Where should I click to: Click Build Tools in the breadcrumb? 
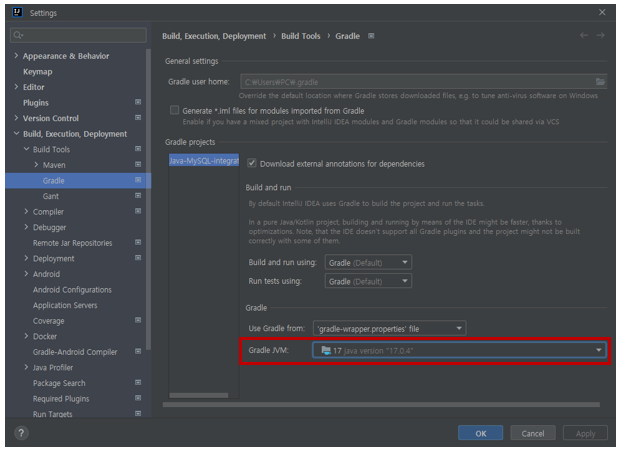click(301, 36)
